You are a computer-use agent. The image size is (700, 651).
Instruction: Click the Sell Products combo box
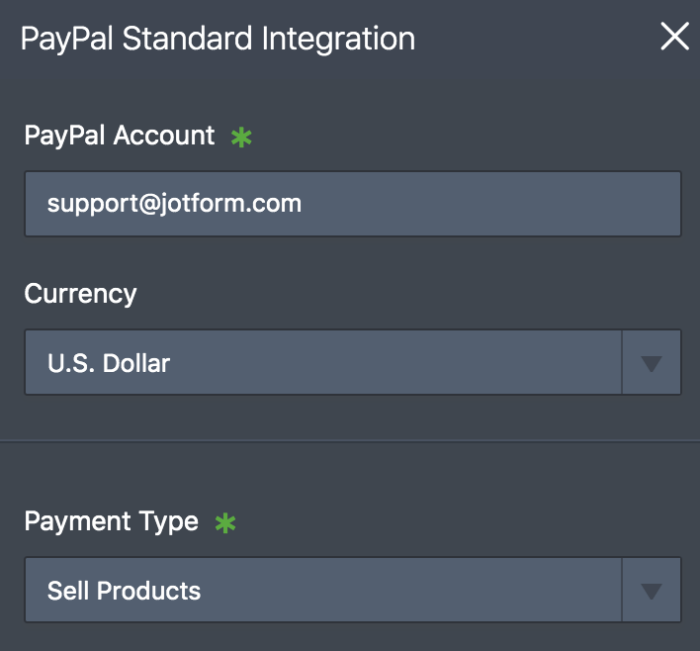pos(322,591)
